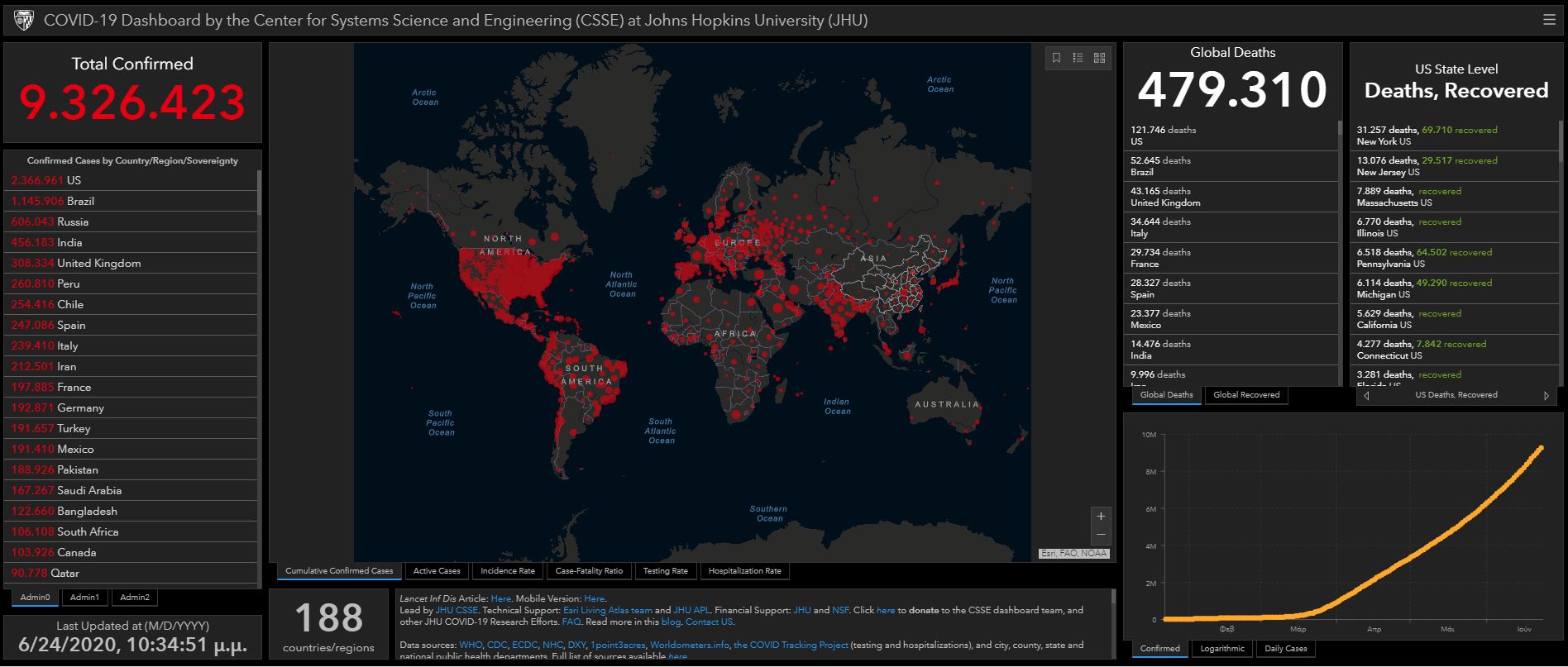1568x667 pixels.
Task: Click the Contact US link
Action: pos(709,622)
